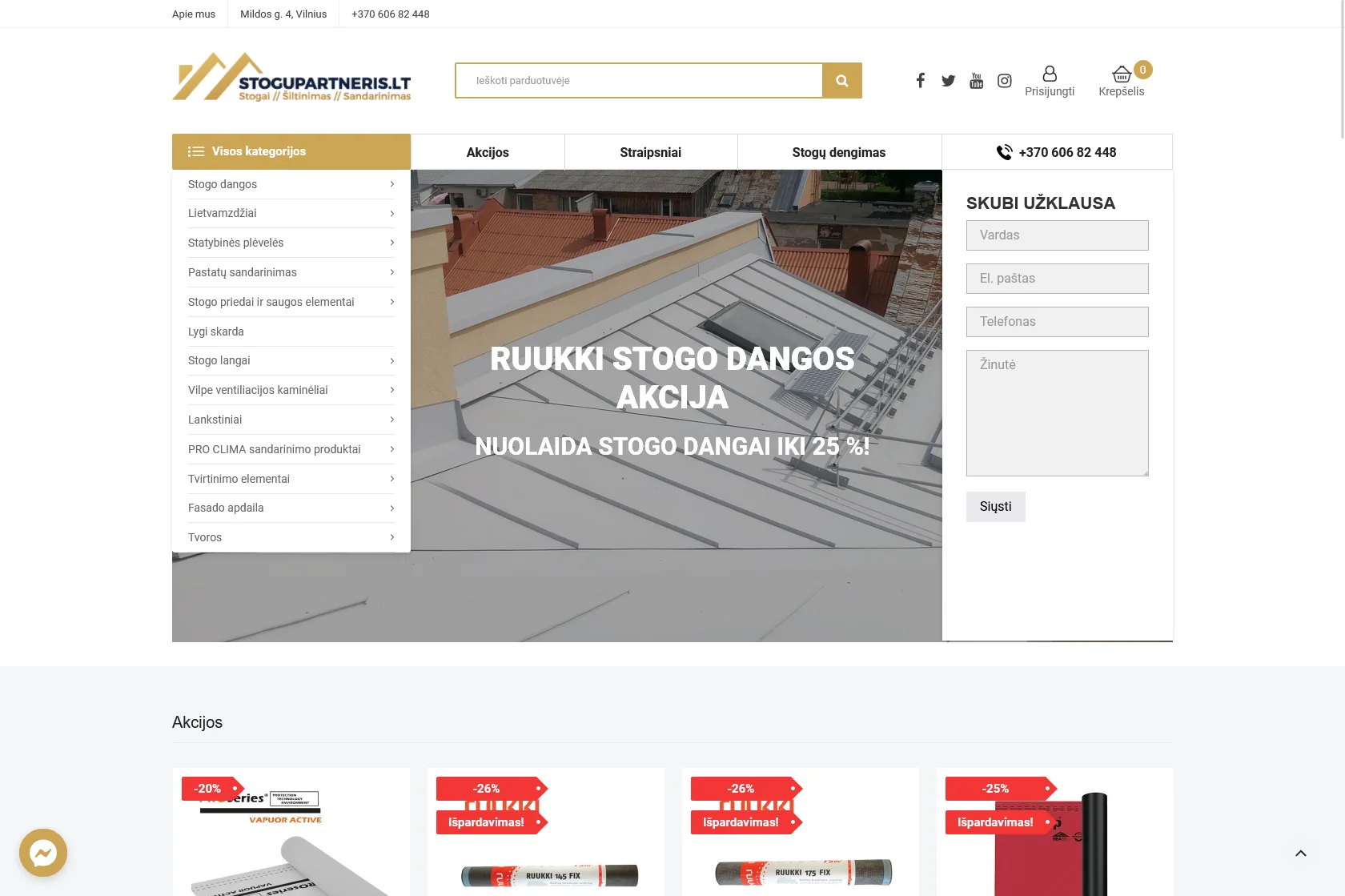Go to the Straipsniai menu item
Image resolution: width=1345 pixels, height=896 pixels.
(x=650, y=152)
